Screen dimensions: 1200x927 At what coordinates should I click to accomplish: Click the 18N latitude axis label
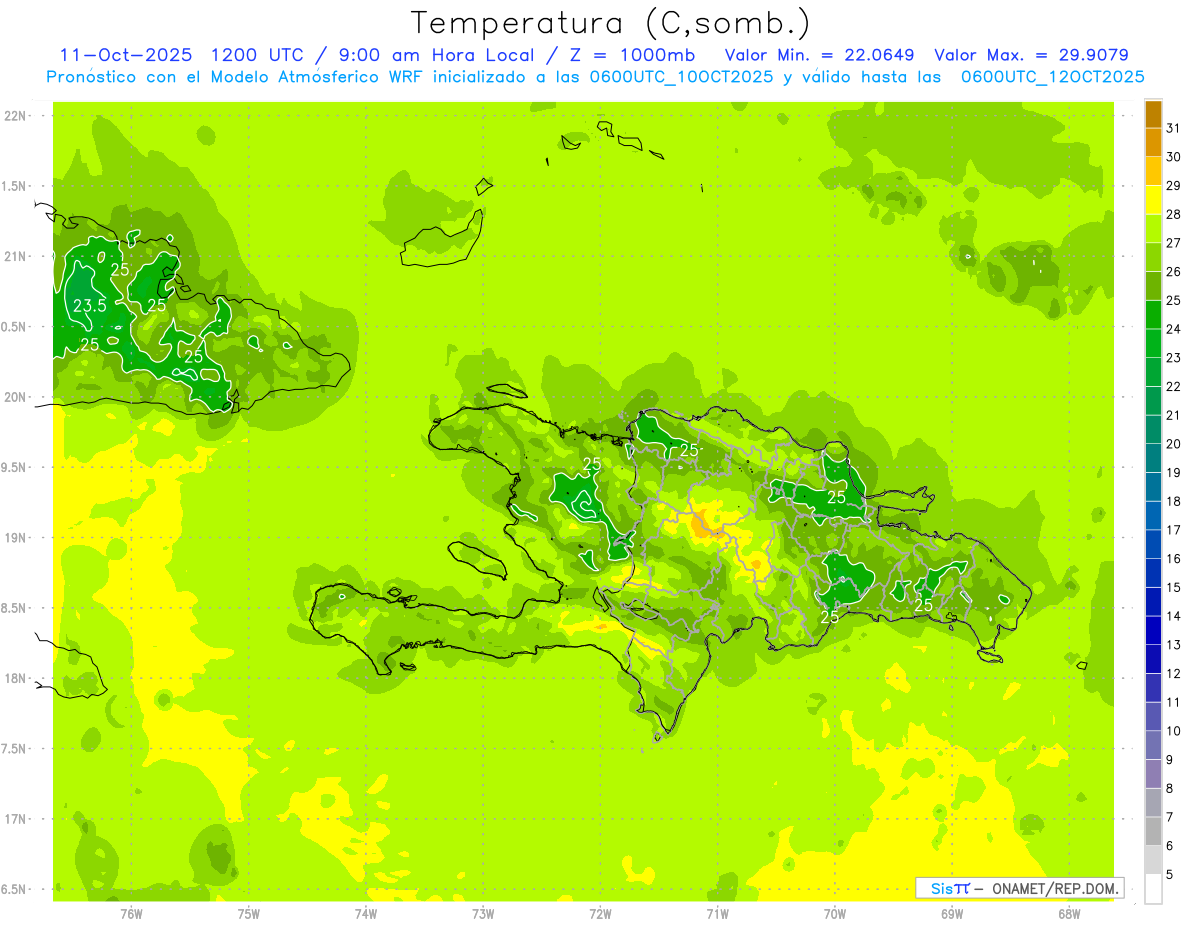tap(16, 678)
